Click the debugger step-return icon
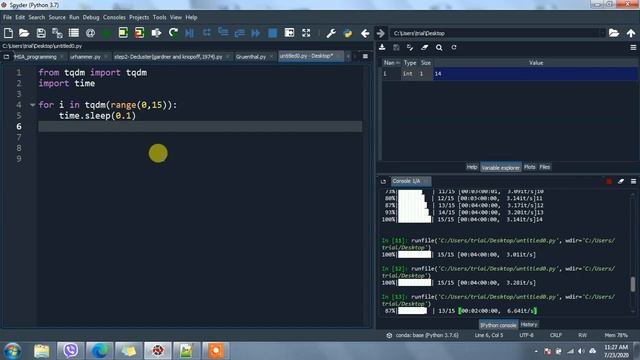 pyautogui.click(x=240, y=33)
